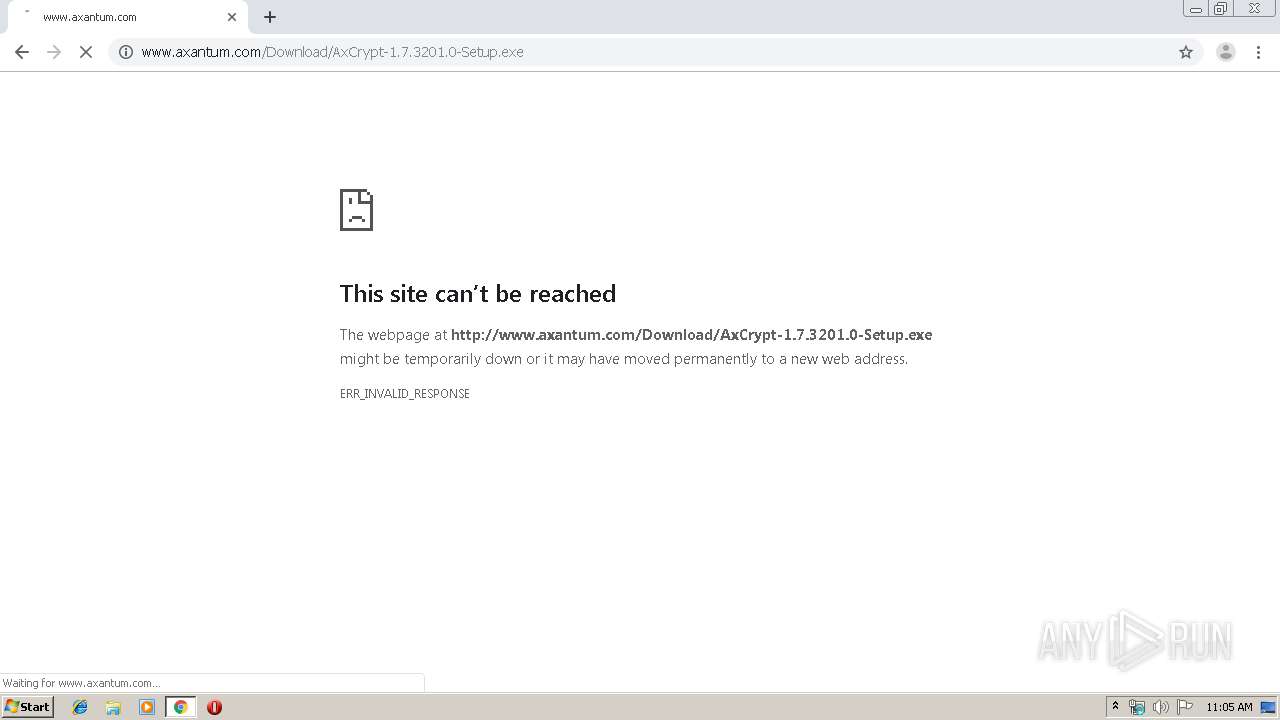Click the 11:05 AM clock

click(x=1229, y=707)
